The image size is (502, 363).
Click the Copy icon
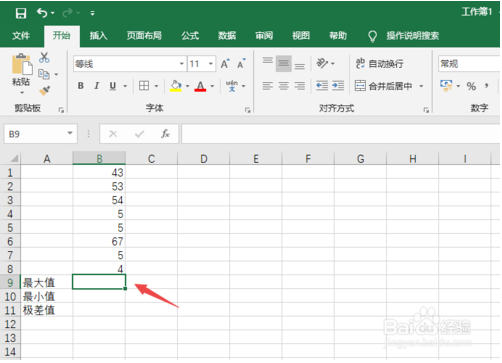(x=44, y=74)
